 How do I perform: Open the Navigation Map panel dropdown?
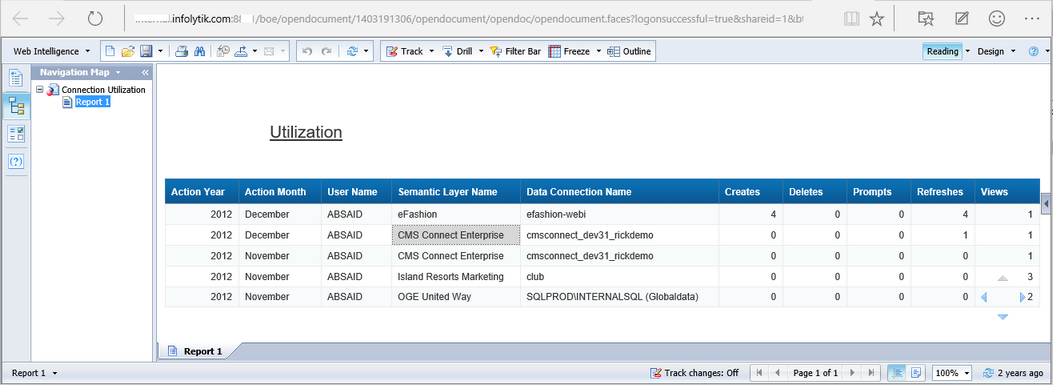coord(118,73)
